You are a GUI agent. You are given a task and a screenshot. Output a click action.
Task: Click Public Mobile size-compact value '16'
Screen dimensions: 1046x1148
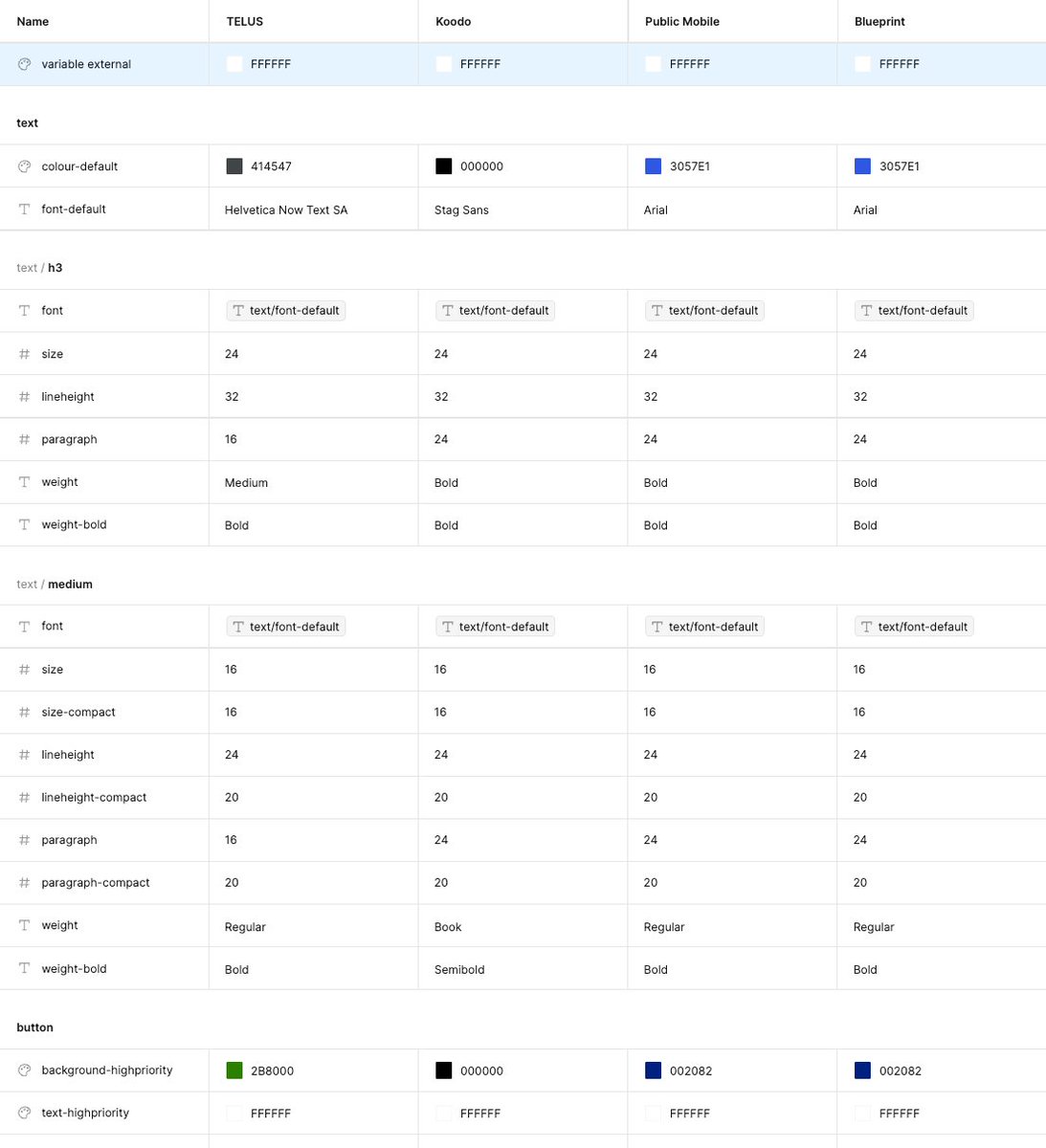650,713
